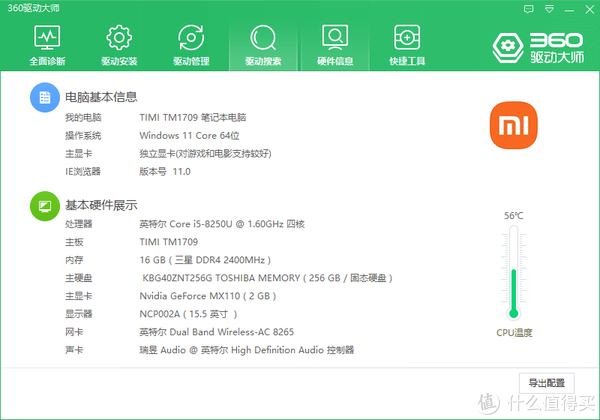
Task: Click the 360驱动大师 logo
Action: point(538,48)
